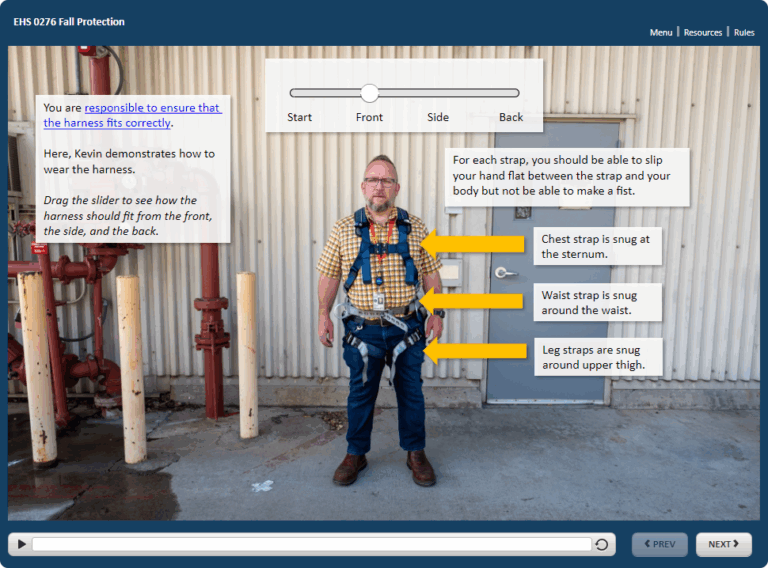Click the 'Drag the slider' instruction text

[127, 215]
